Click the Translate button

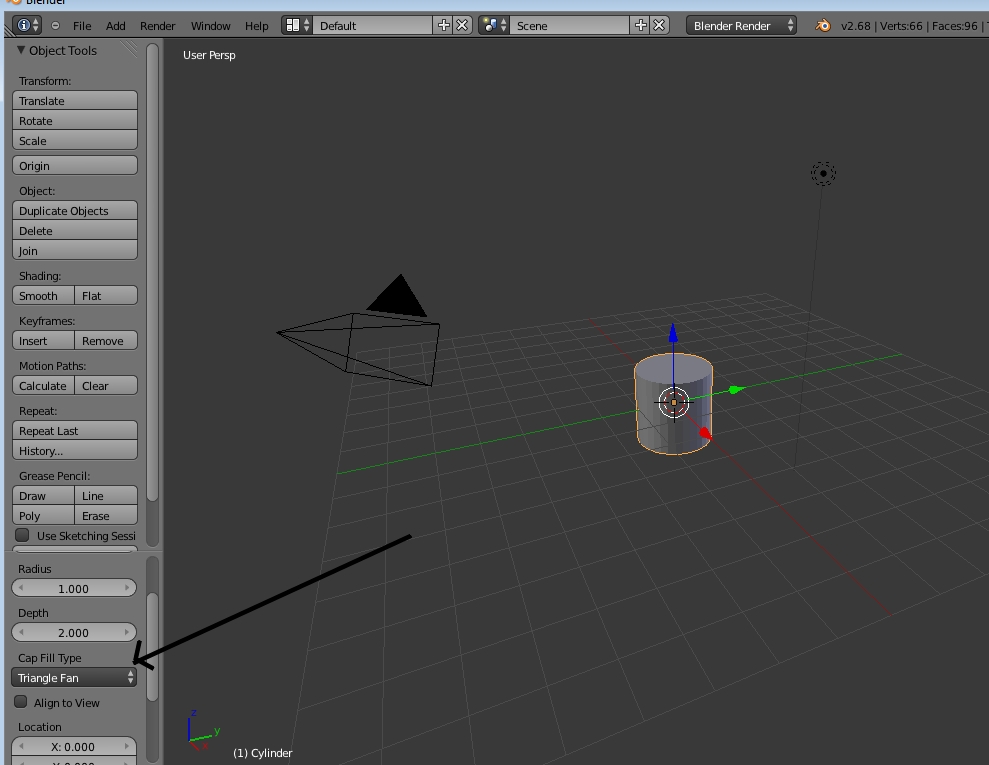point(75,100)
